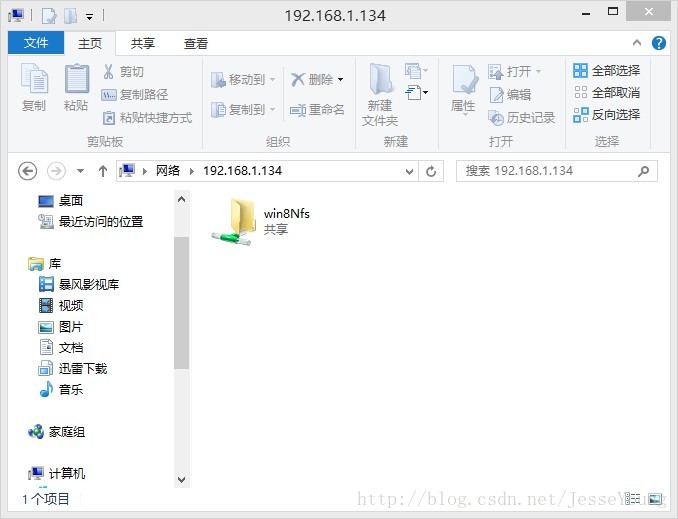Click the Refresh button

point(431,171)
